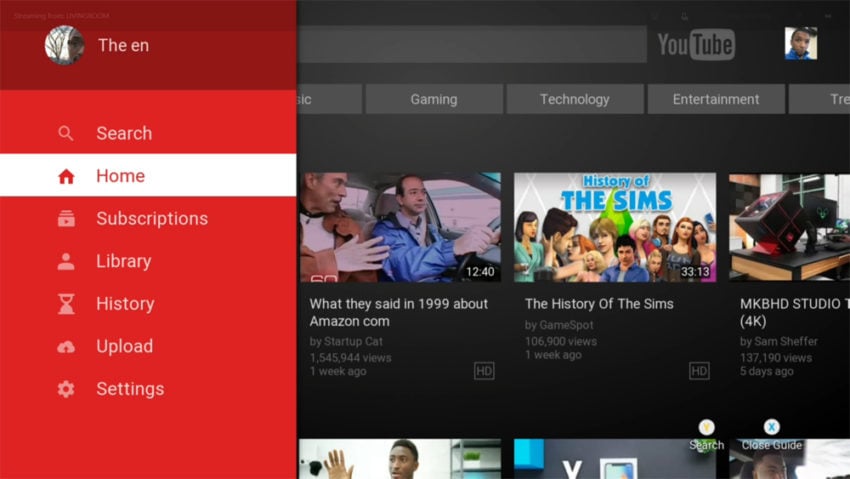Click the Settings gear icon

point(66,389)
